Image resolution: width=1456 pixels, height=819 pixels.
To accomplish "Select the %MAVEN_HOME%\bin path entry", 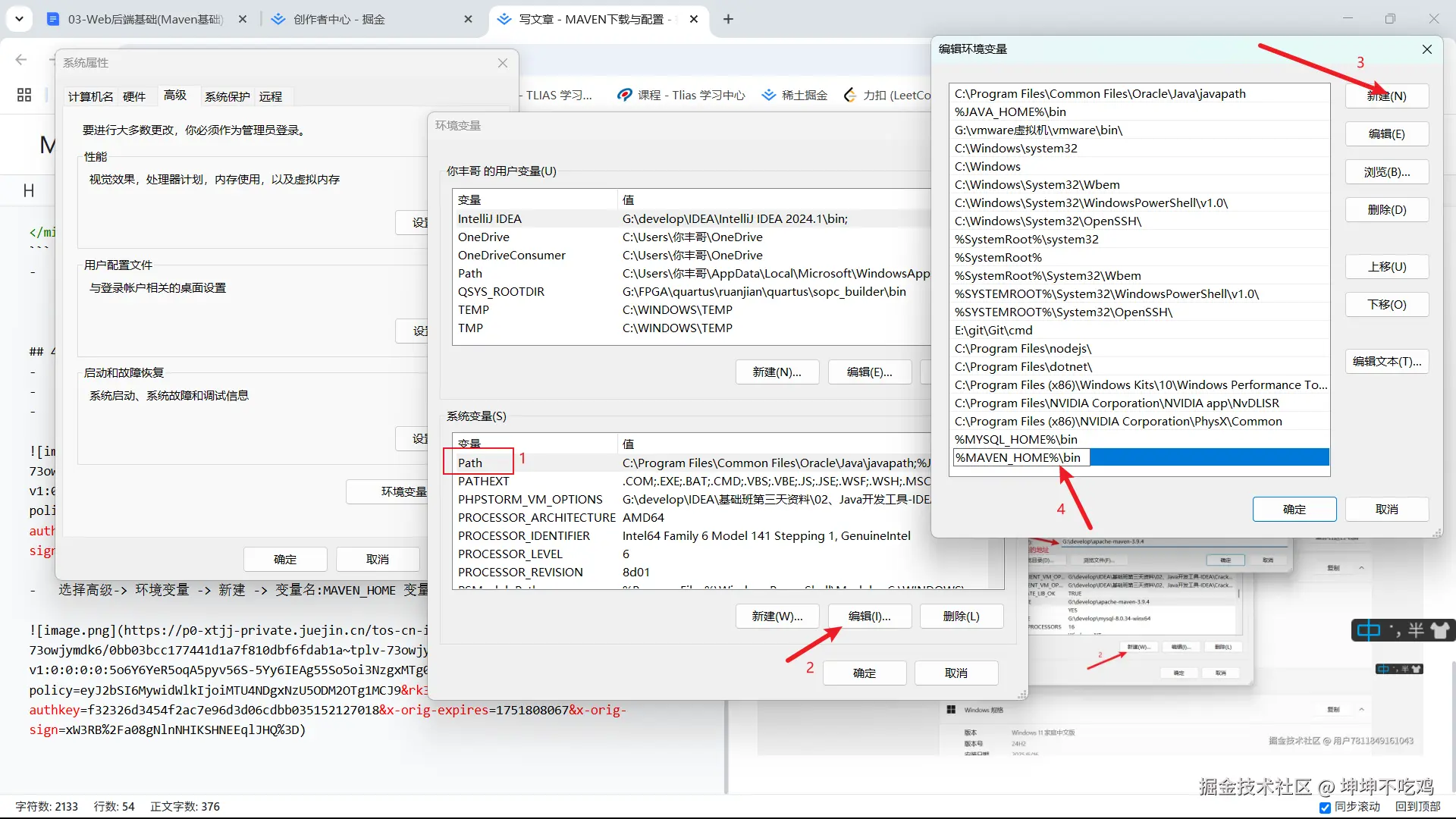I will 1018,458.
